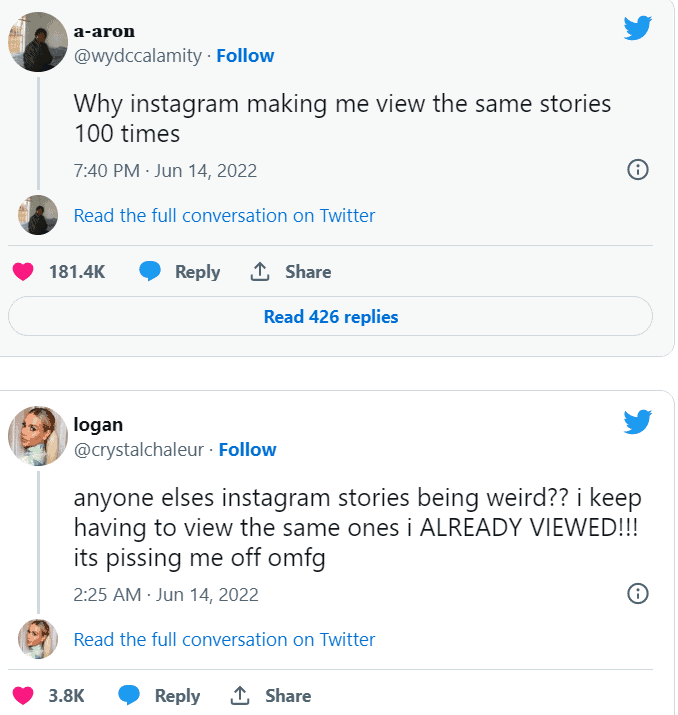Follow the @crystalchaleur account

click(247, 449)
